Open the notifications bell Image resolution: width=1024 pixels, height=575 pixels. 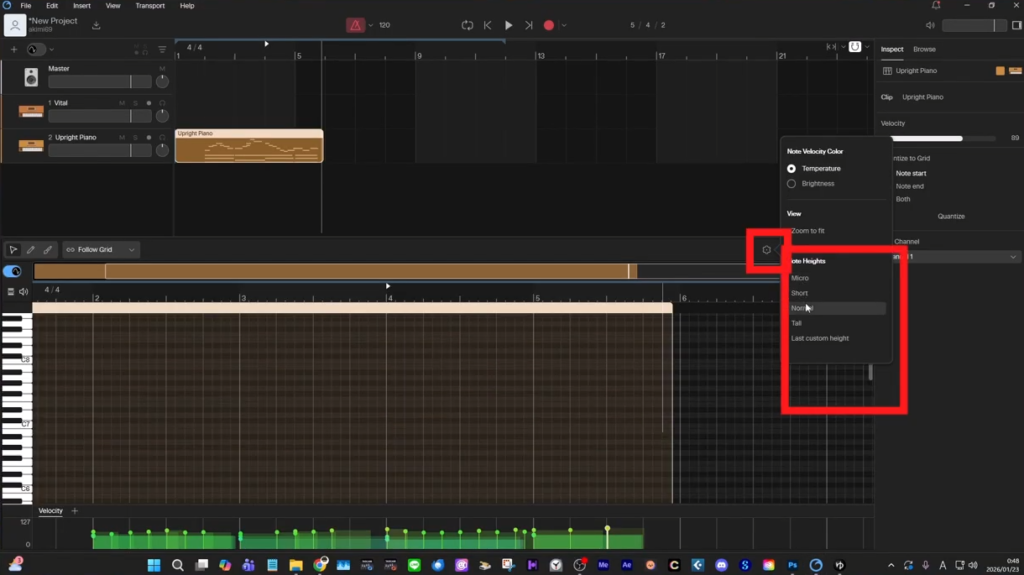tap(935, 6)
